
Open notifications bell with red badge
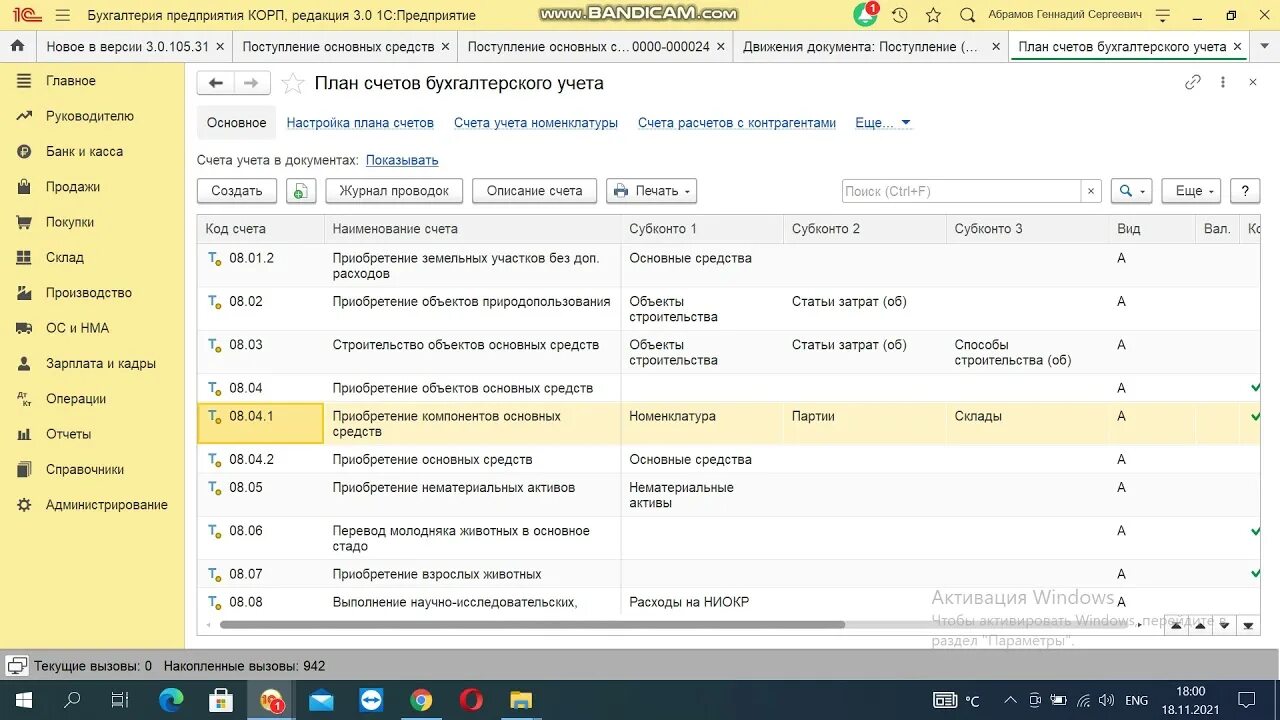[x=866, y=15]
